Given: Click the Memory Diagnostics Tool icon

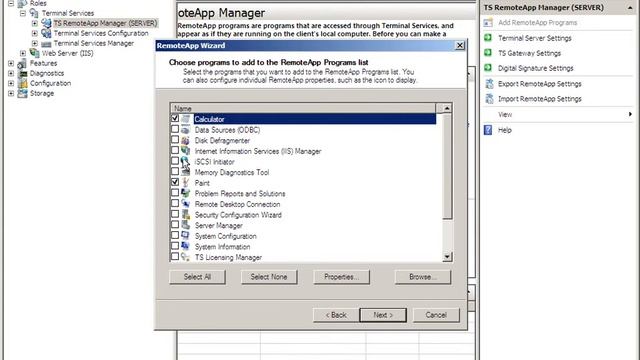Looking at the screenshot, I should click(x=186, y=172).
